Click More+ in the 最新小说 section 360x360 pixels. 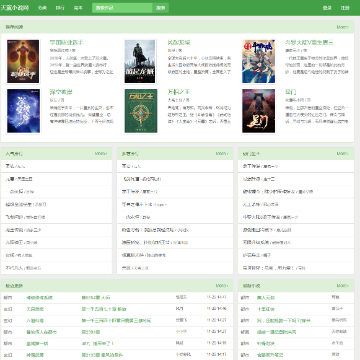[342, 286]
